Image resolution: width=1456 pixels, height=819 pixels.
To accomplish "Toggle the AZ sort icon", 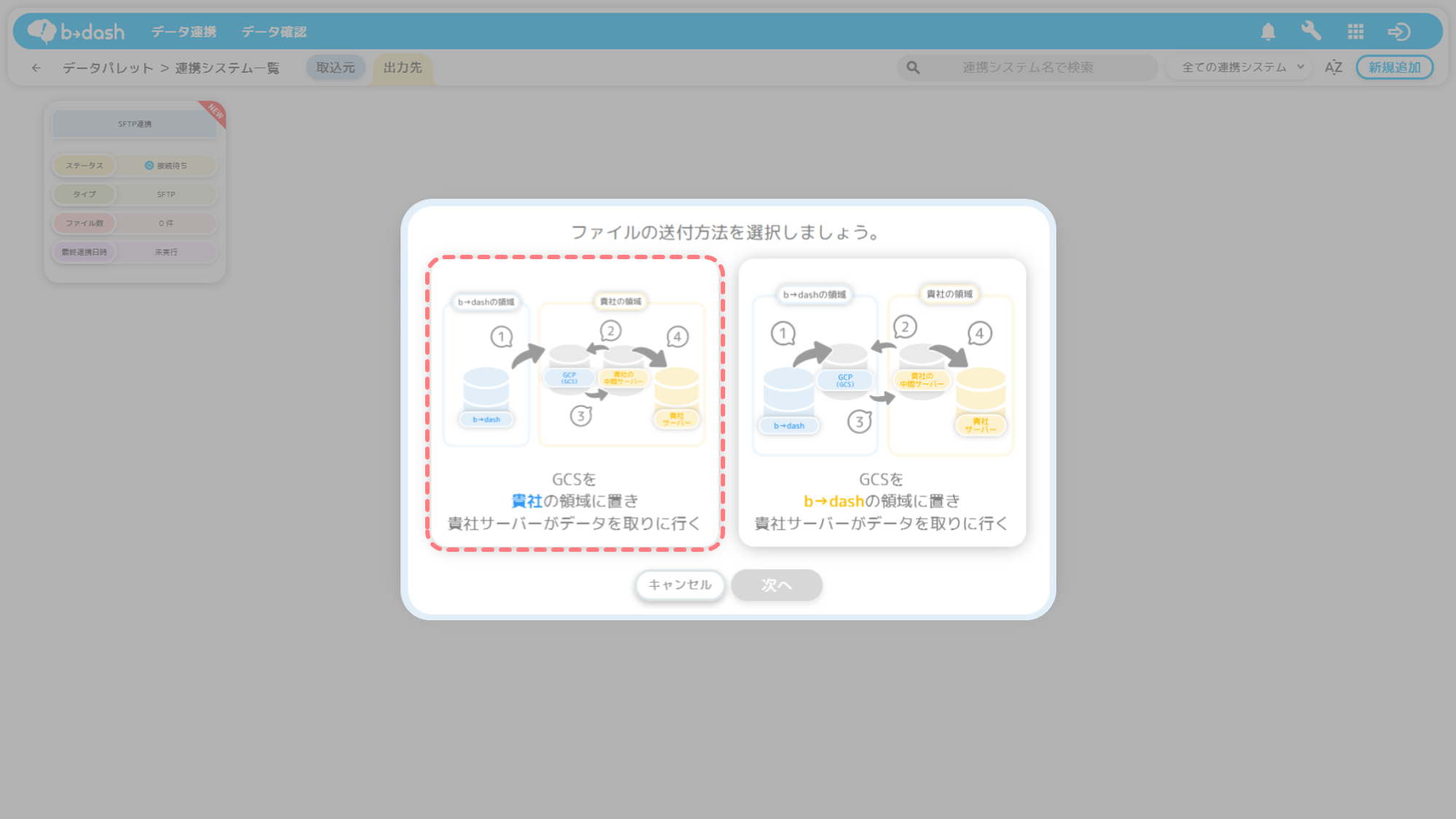I will (1333, 68).
